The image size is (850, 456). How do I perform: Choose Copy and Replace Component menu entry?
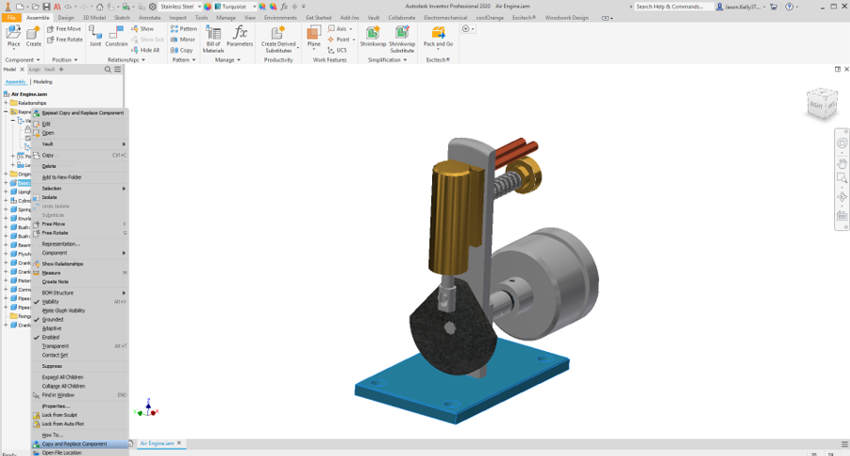(74, 444)
